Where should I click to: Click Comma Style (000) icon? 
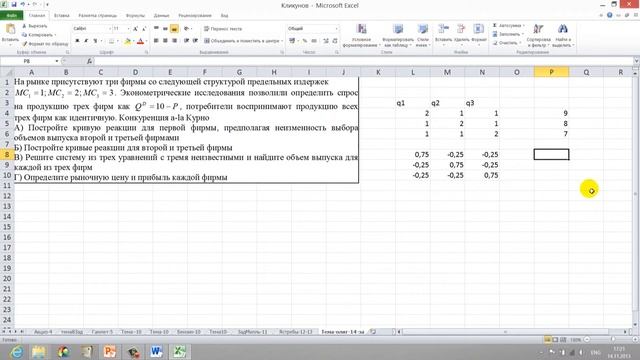pyautogui.click(x=314, y=41)
